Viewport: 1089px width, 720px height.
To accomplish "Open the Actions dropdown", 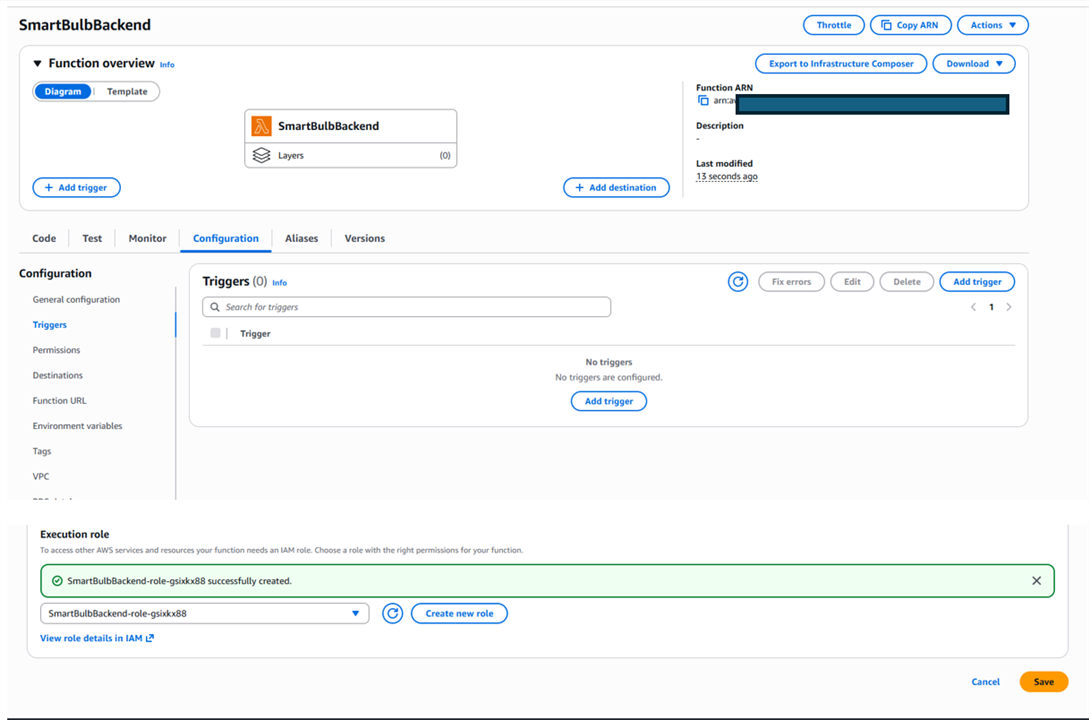I will click(x=992, y=25).
